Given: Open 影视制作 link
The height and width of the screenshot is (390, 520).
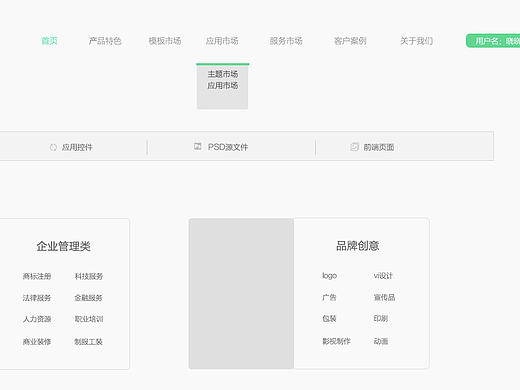Looking at the screenshot, I should click(x=336, y=341).
